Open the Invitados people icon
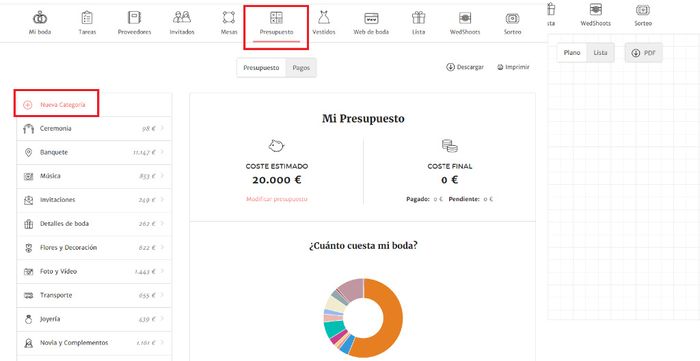The image size is (700, 361). point(182,18)
